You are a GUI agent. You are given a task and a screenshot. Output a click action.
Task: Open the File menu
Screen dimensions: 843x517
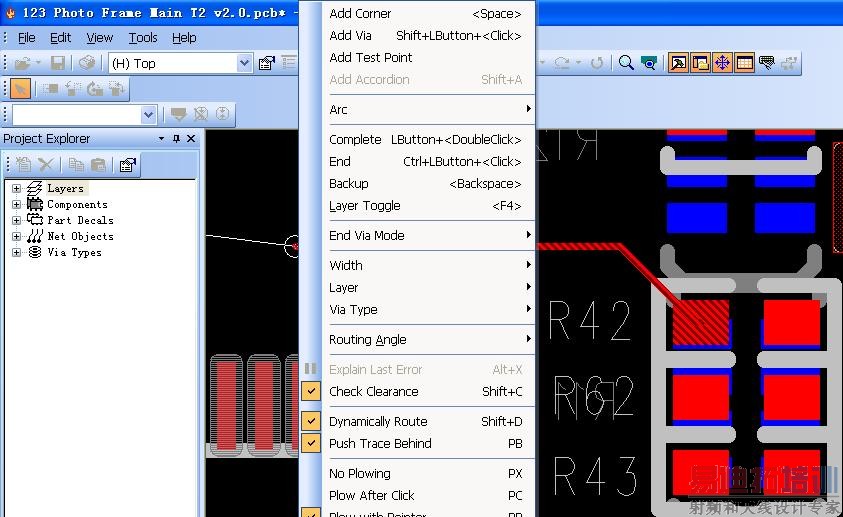coord(26,38)
